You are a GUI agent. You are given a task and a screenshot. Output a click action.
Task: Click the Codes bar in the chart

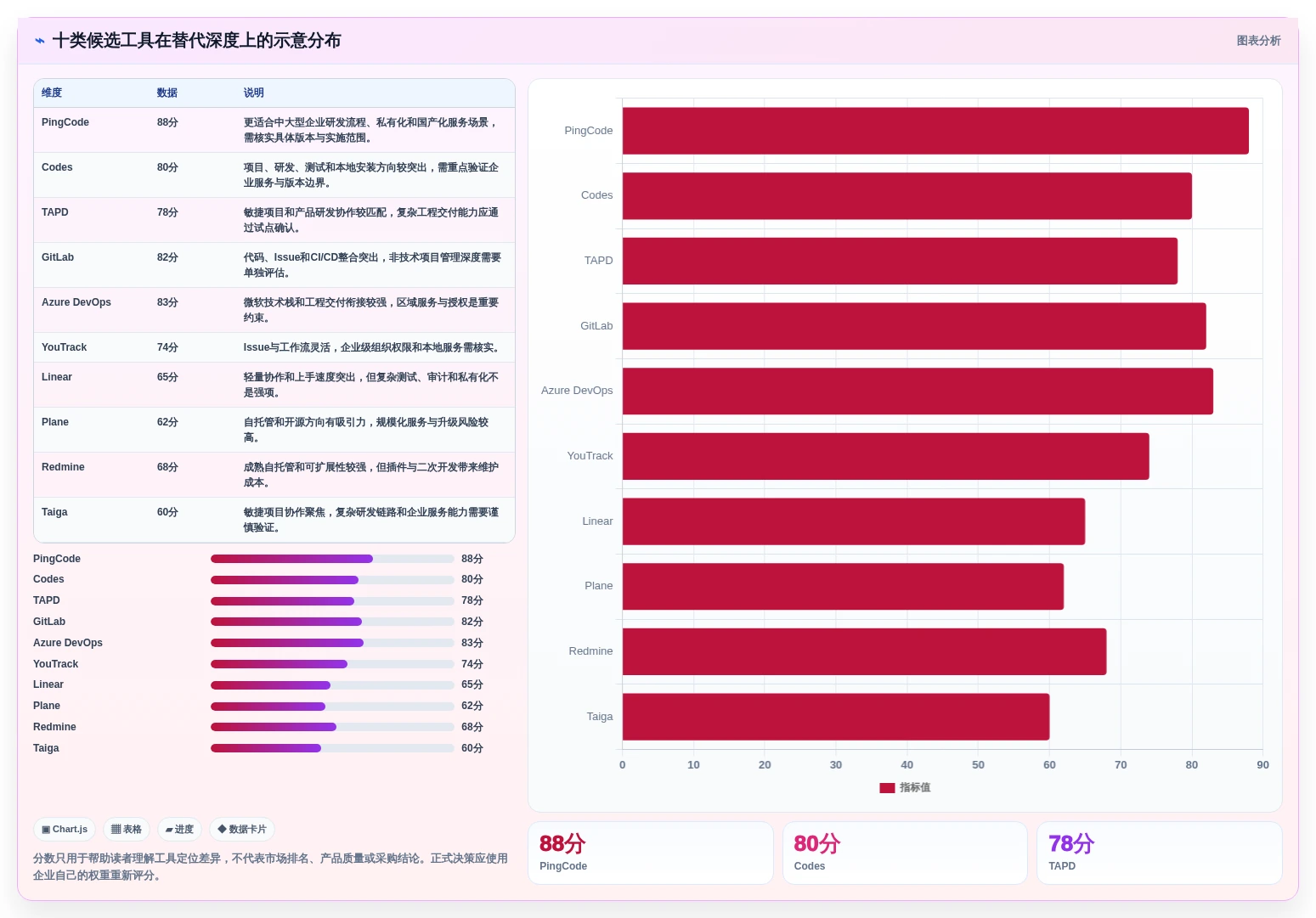tap(907, 196)
